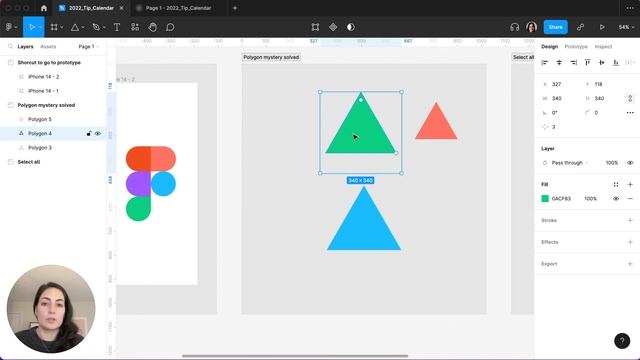Select the Comment tool

coord(170,27)
